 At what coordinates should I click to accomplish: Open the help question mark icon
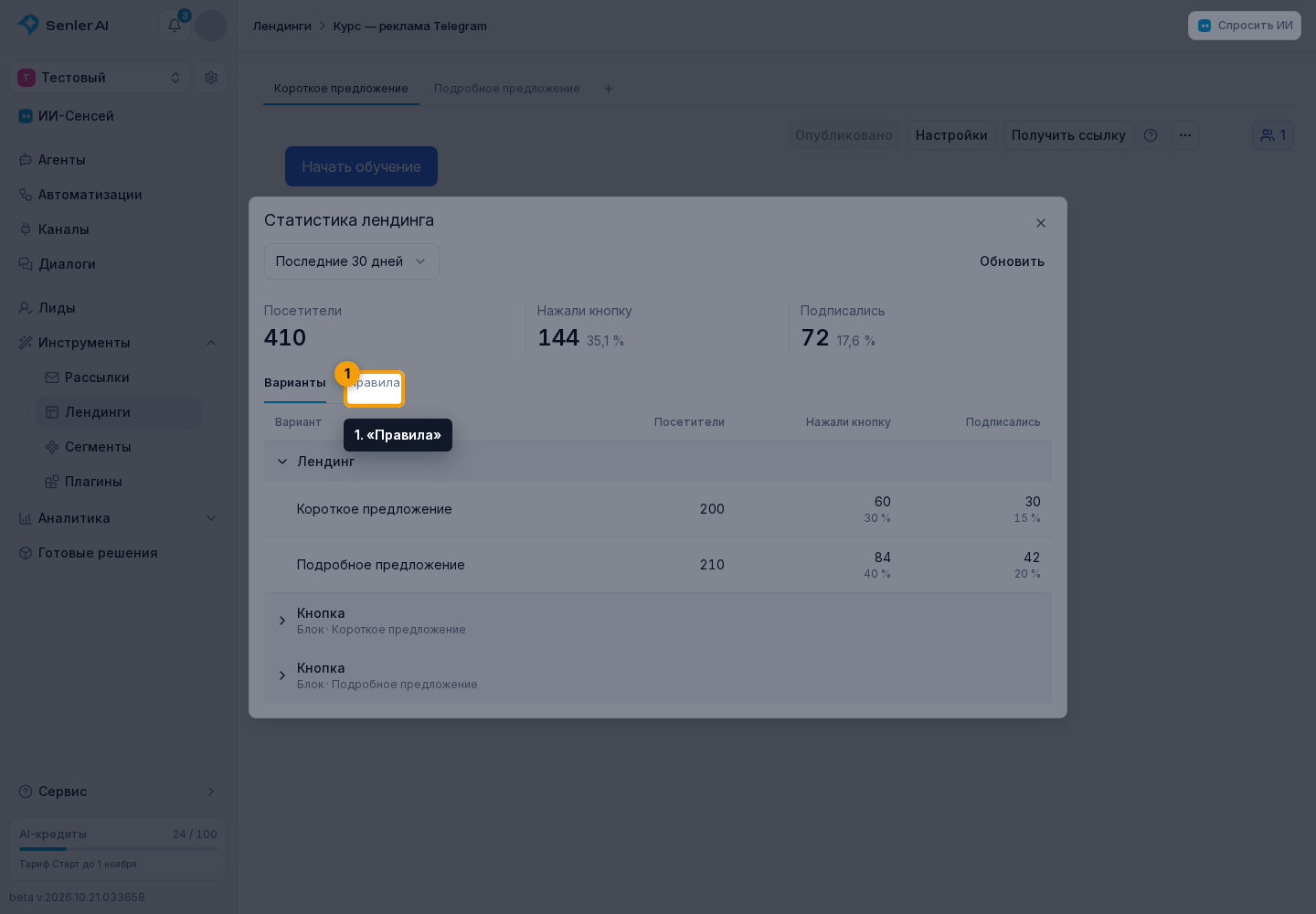click(x=1151, y=135)
